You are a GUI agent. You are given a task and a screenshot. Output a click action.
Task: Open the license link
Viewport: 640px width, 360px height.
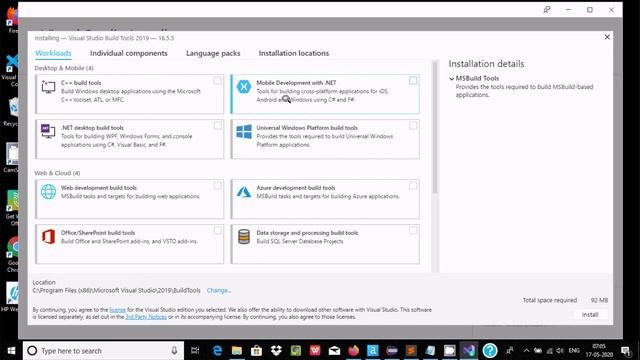(x=118, y=310)
